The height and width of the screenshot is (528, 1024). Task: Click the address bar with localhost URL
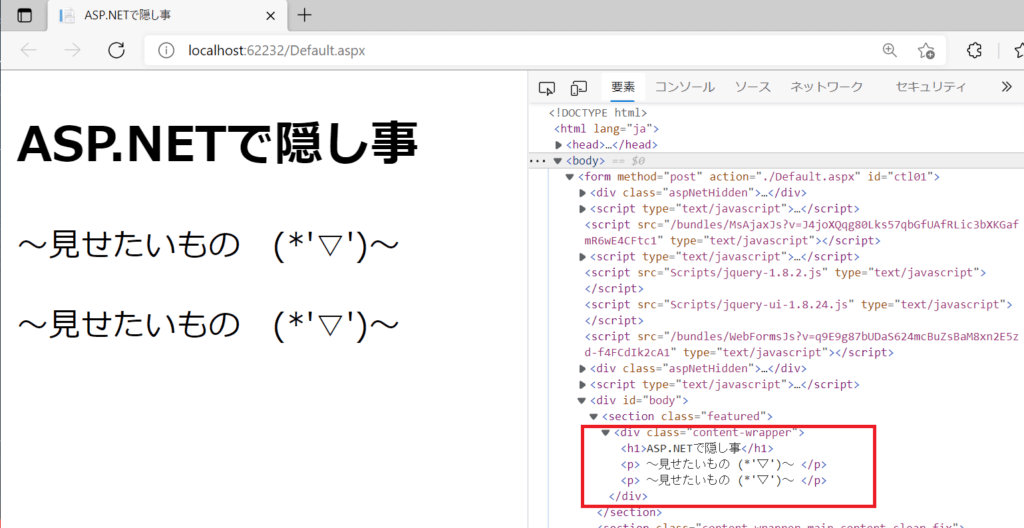coord(500,51)
